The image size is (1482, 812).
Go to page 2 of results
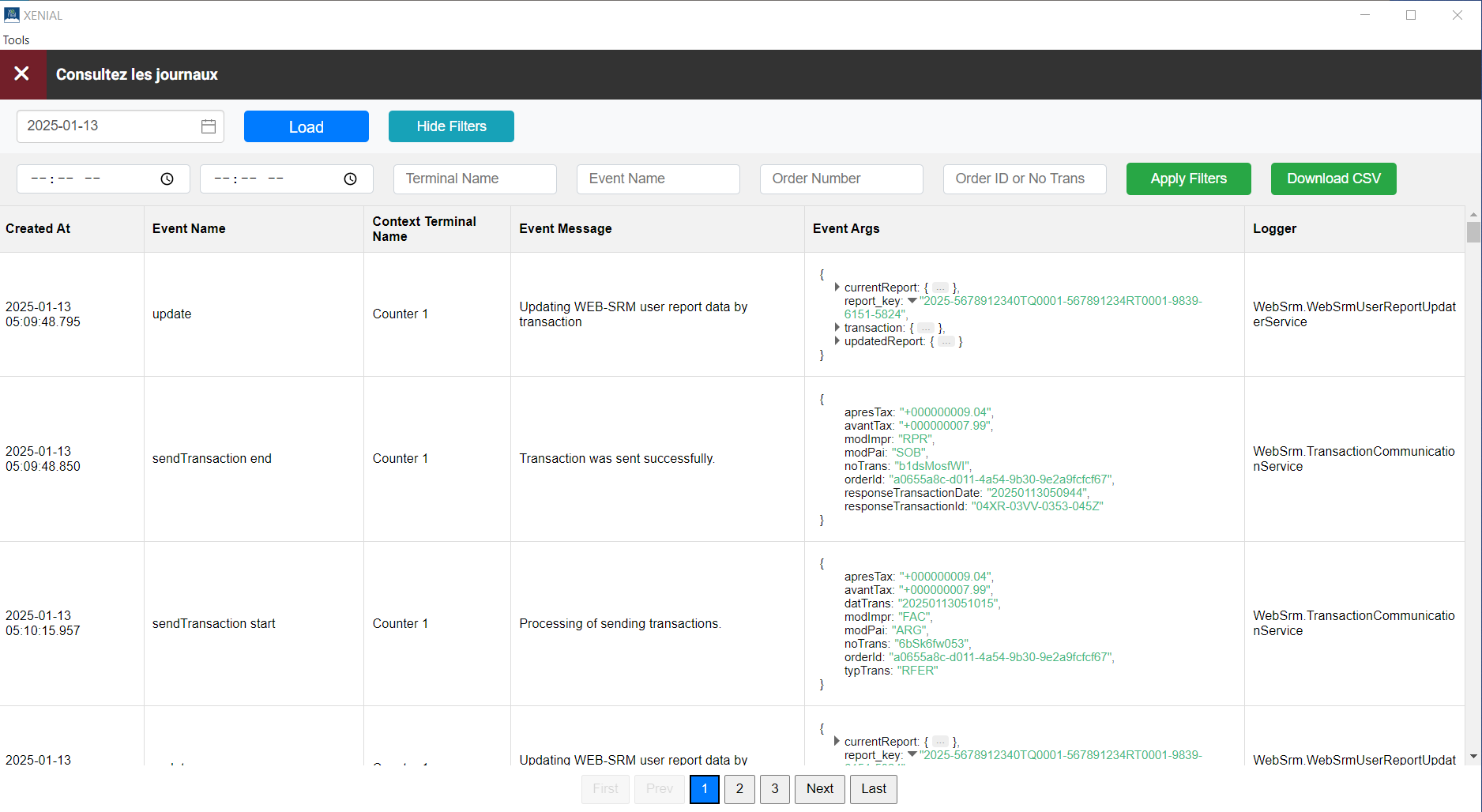click(739, 788)
